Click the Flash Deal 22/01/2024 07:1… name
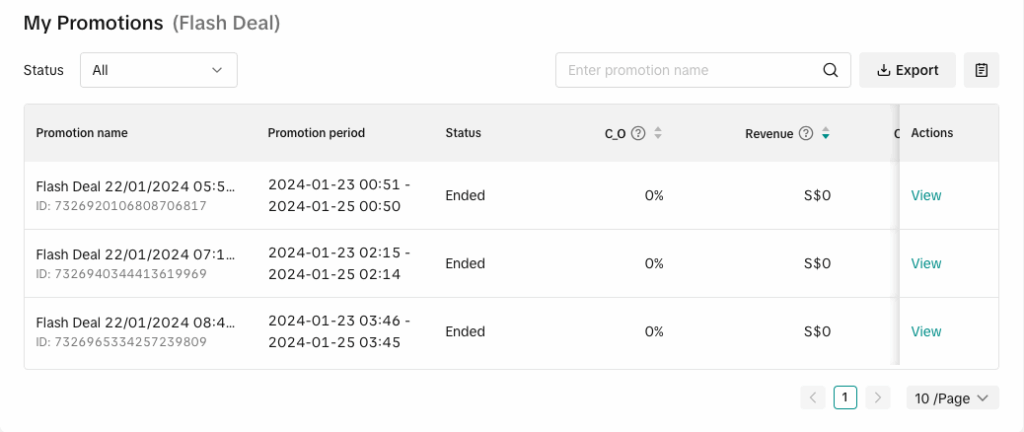 tap(135, 254)
